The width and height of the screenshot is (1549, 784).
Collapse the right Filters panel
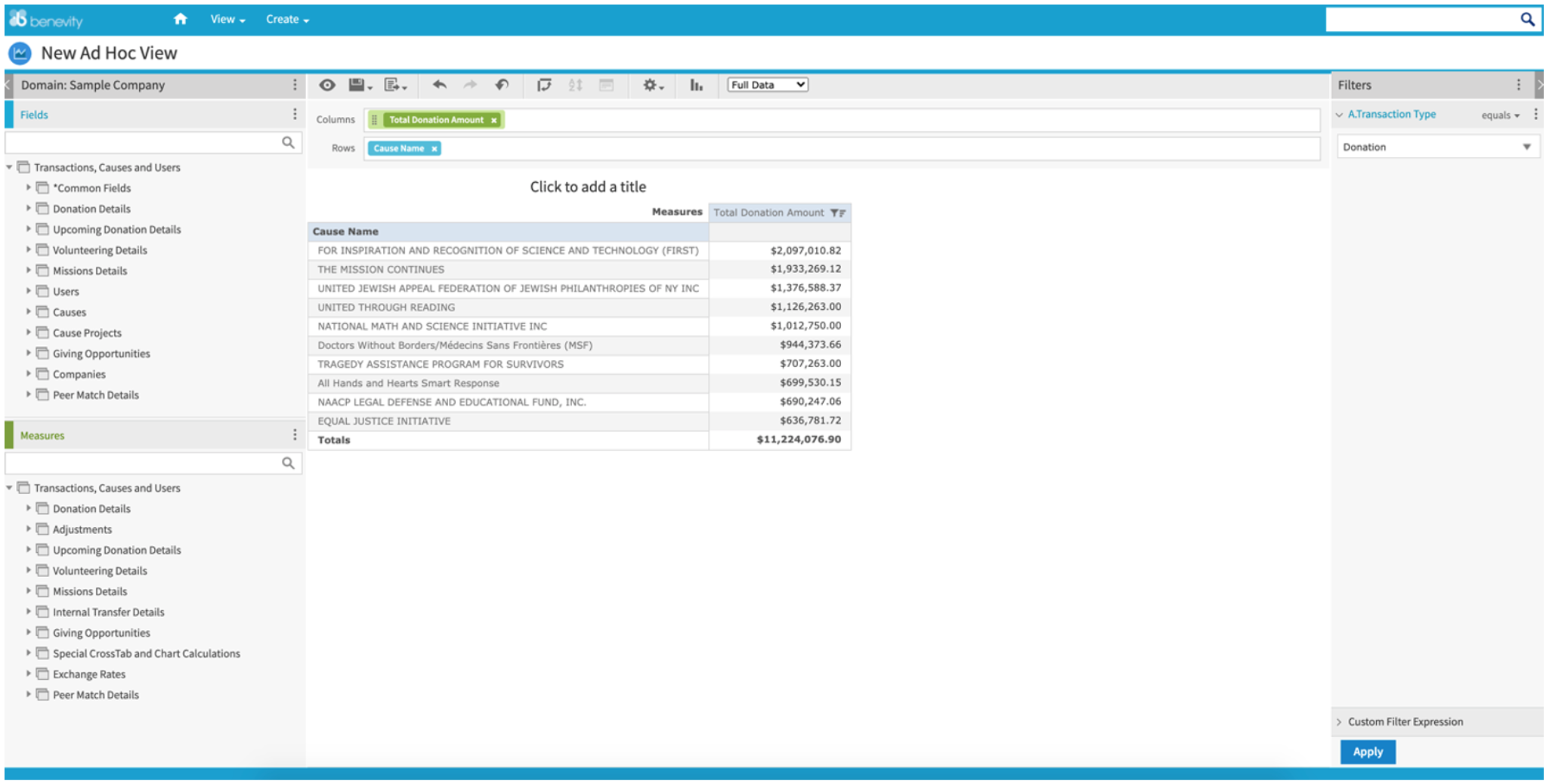click(x=1539, y=85)
